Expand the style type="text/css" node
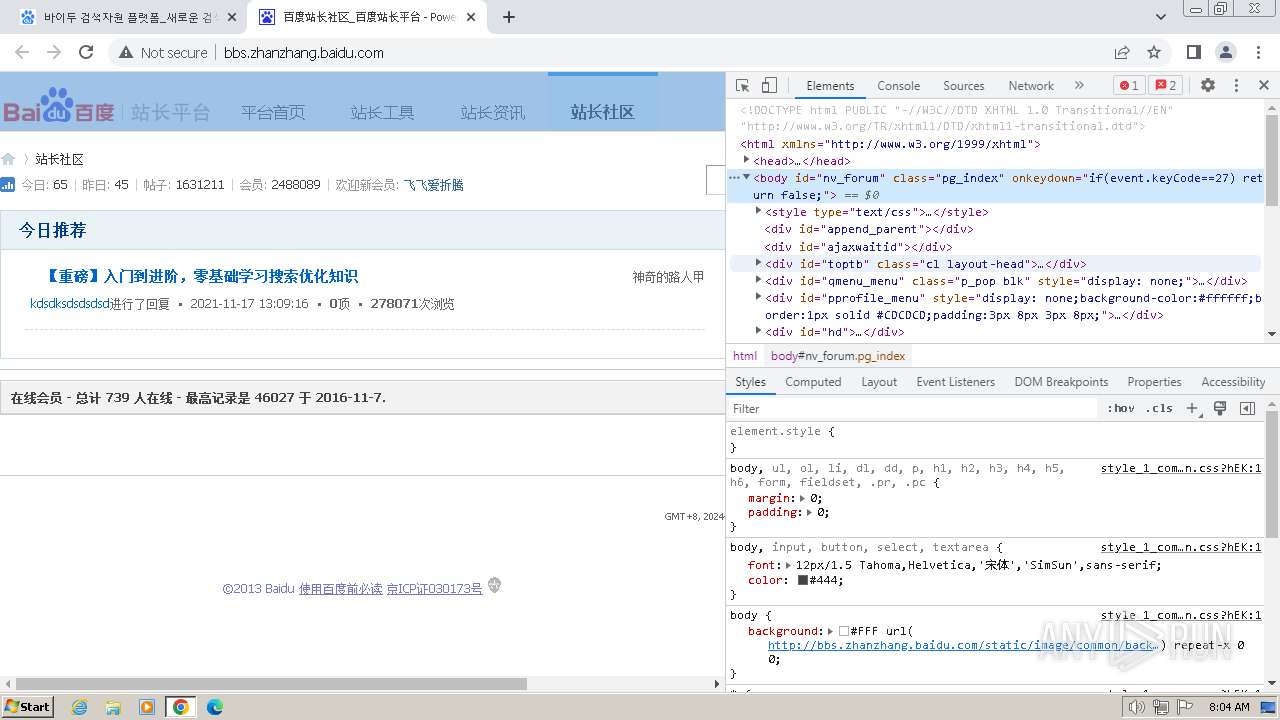 758,211
